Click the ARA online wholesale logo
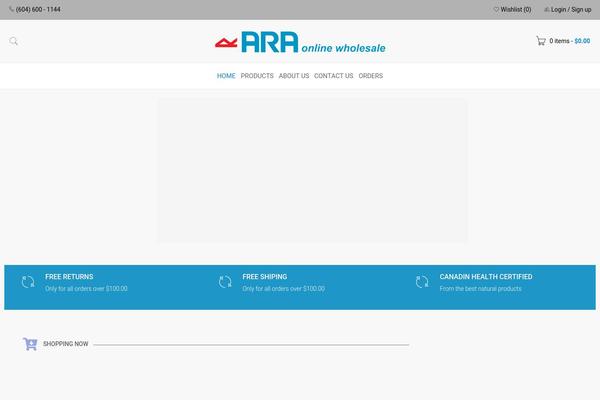The width and height of the screenshot is (600, 400). [300, 42]
